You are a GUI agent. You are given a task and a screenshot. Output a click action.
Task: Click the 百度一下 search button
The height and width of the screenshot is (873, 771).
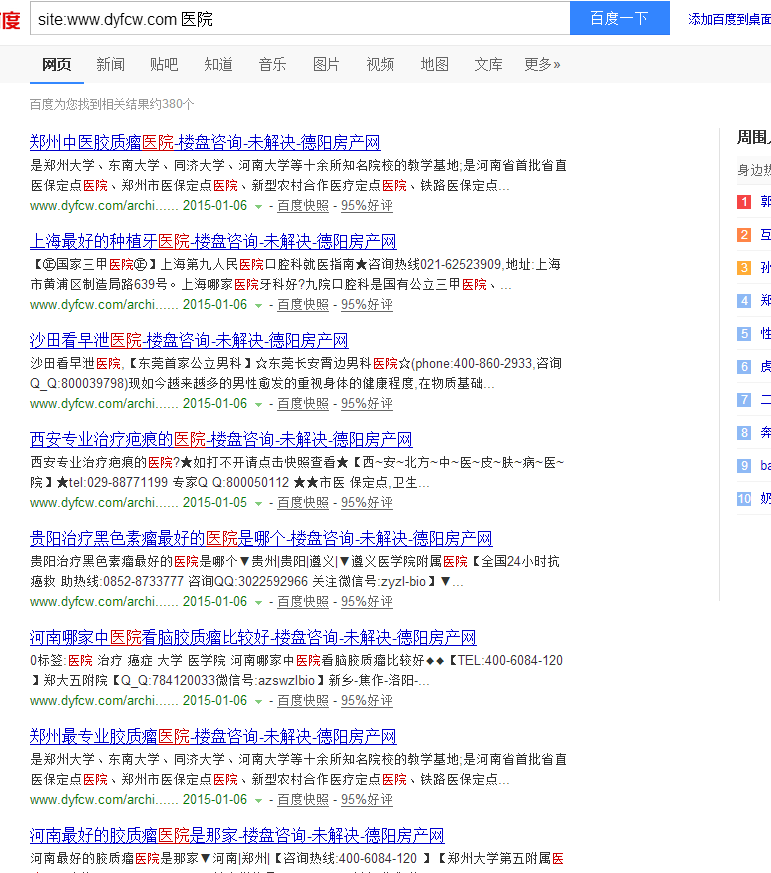(x=620, y=18)
